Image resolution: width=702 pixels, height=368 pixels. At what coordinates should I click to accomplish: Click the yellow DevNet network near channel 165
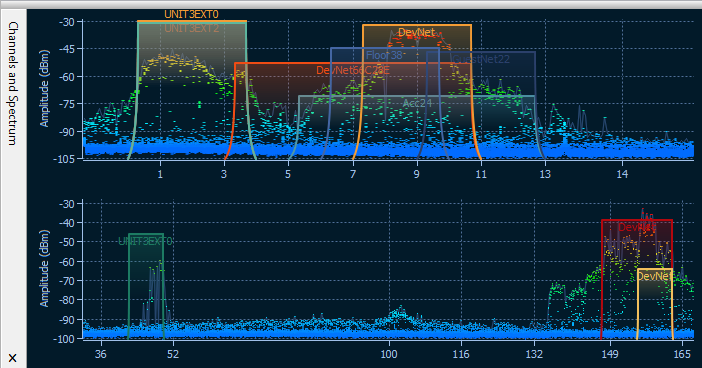pyautogui.click(x=654, y=276)
